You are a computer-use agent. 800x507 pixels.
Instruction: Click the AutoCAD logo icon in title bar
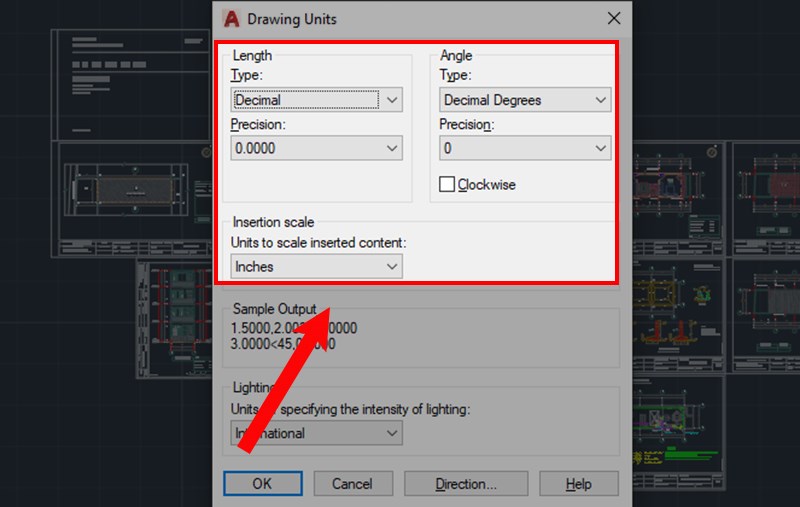(x=231, y=19)
